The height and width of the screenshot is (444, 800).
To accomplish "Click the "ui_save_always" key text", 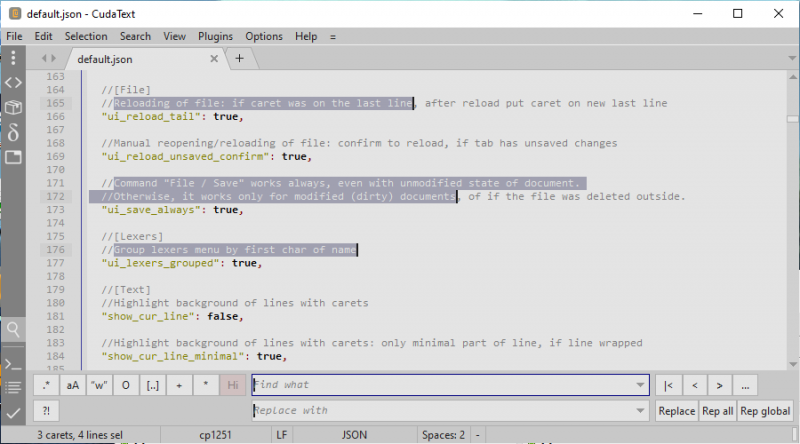I will pos(151,210).
